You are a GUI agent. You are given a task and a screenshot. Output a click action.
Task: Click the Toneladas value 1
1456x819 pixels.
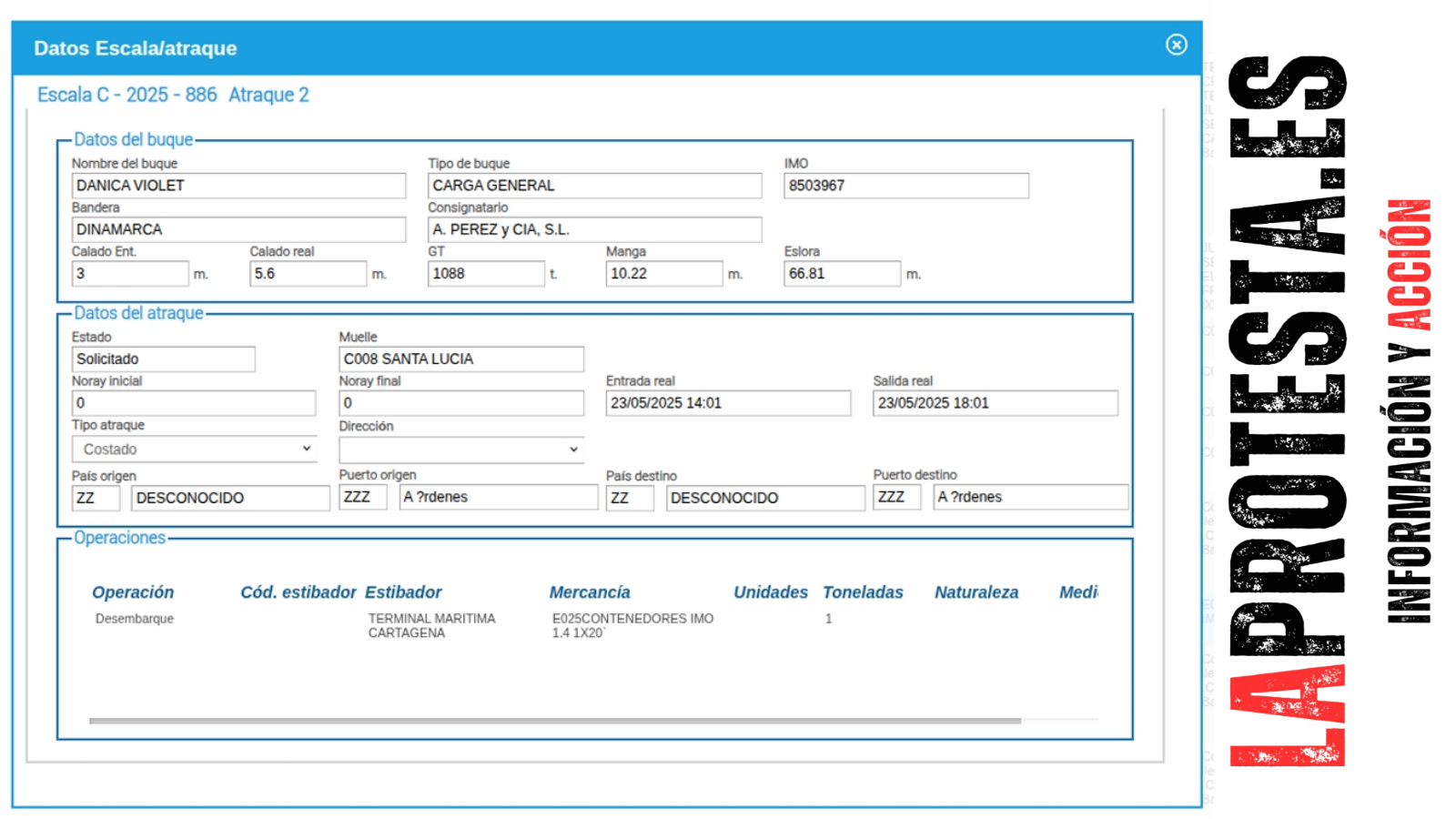pos(829,619)
